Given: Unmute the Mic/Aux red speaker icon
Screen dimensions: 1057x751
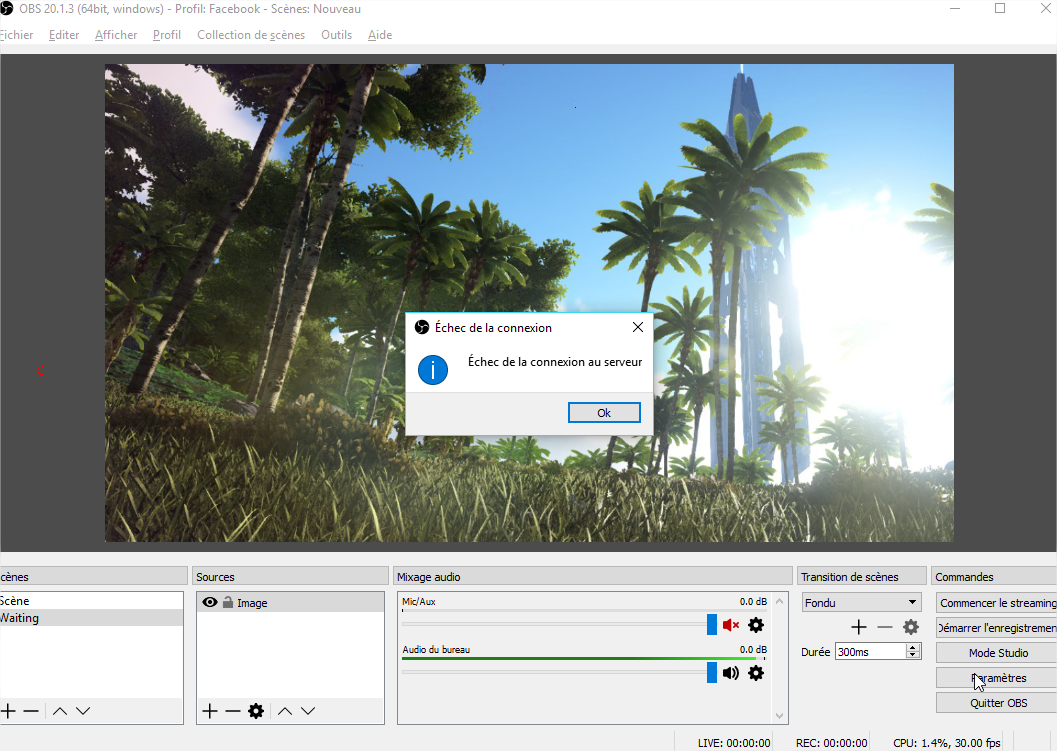Looking at the screenshot, I should point(731,625).
